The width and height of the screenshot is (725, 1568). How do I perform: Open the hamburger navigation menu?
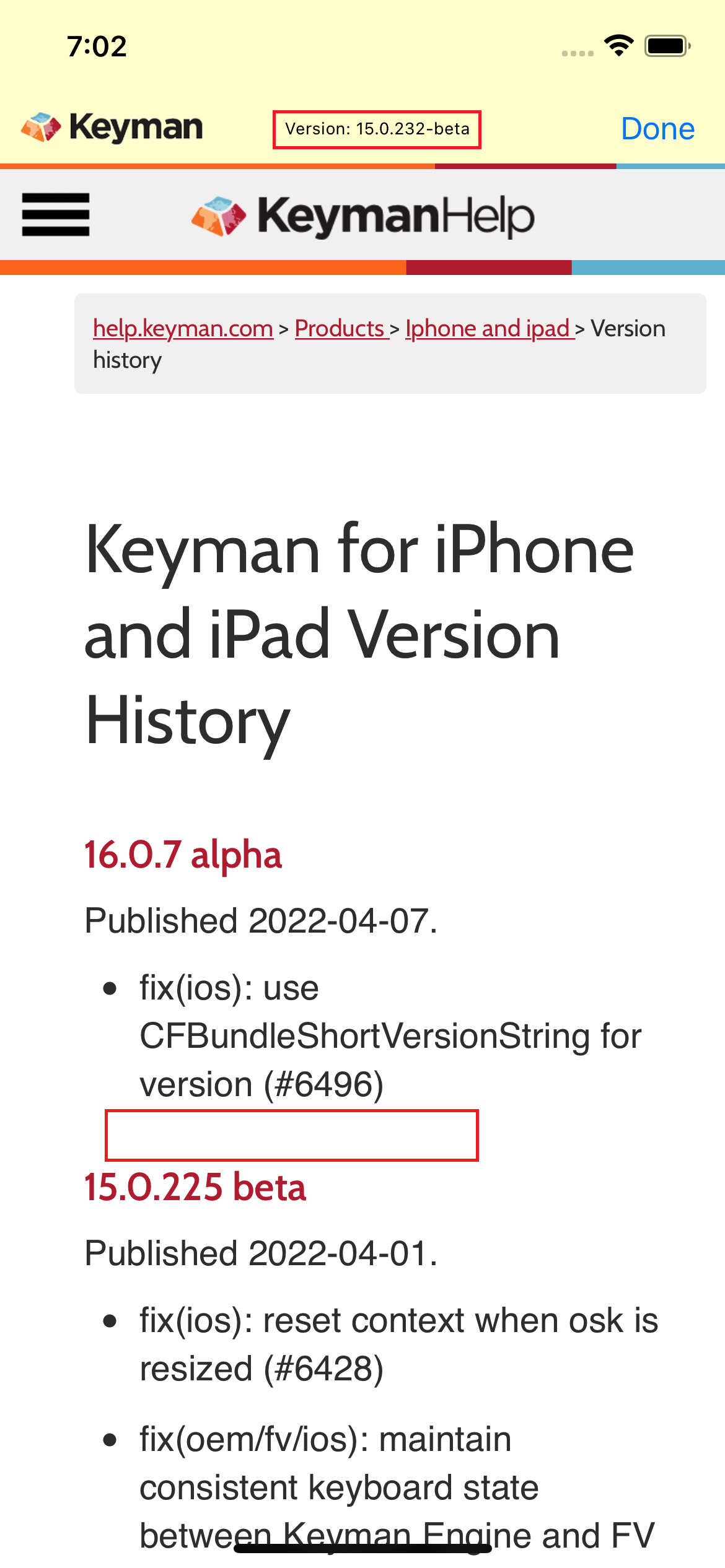click(x=55, y=215)
